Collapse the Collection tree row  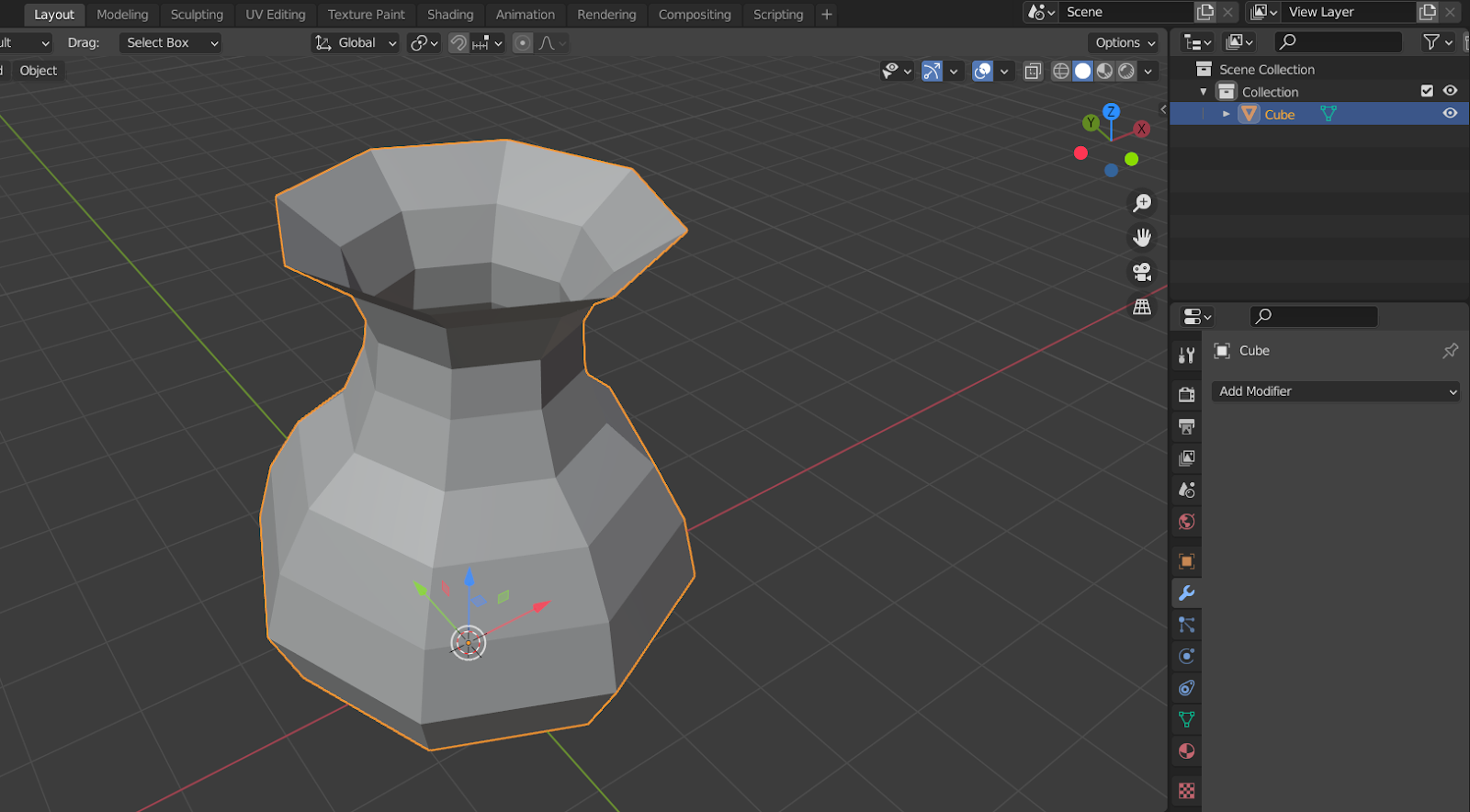[1204, 92]
